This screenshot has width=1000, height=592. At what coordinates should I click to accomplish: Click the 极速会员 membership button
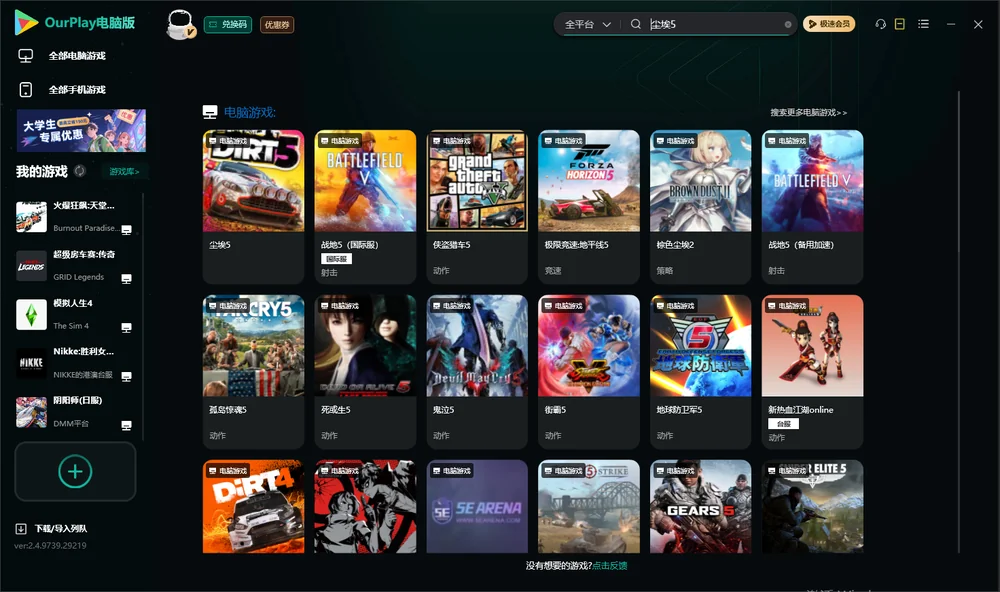click(829, 24)
